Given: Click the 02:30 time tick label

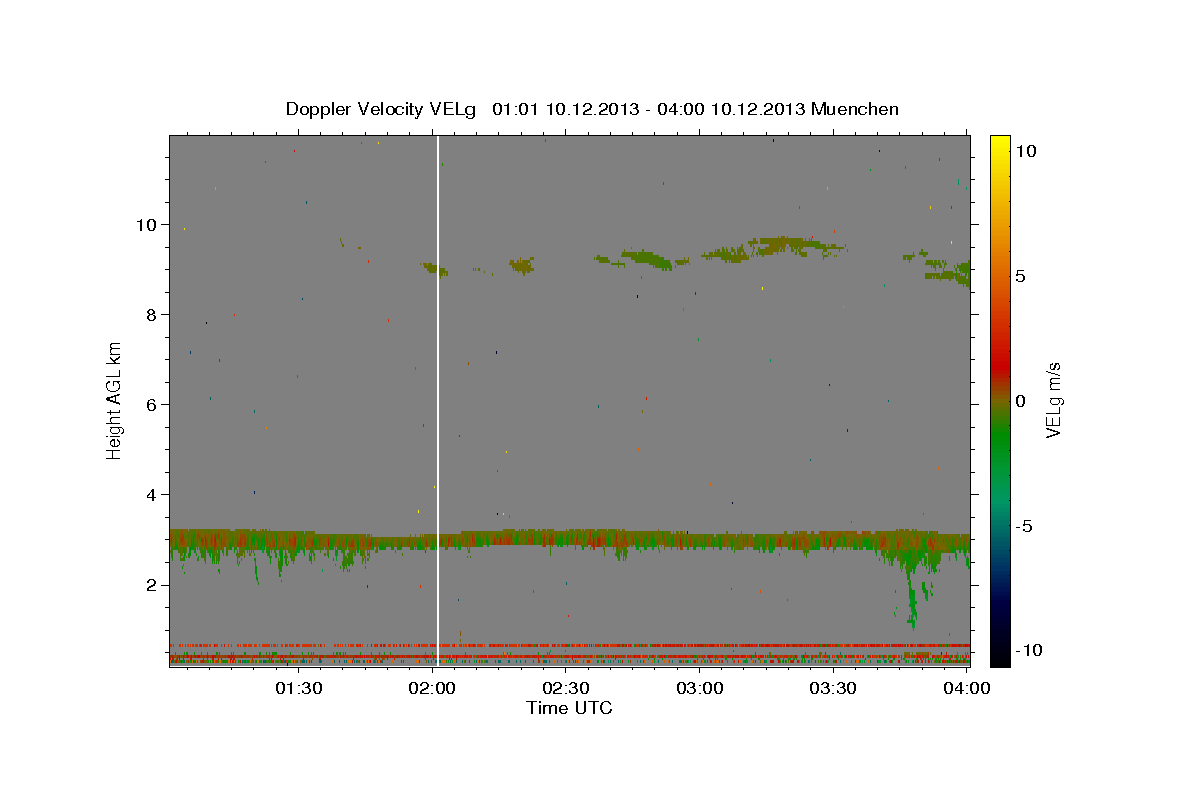Looking at the screenshot, I should click(566, 688).
